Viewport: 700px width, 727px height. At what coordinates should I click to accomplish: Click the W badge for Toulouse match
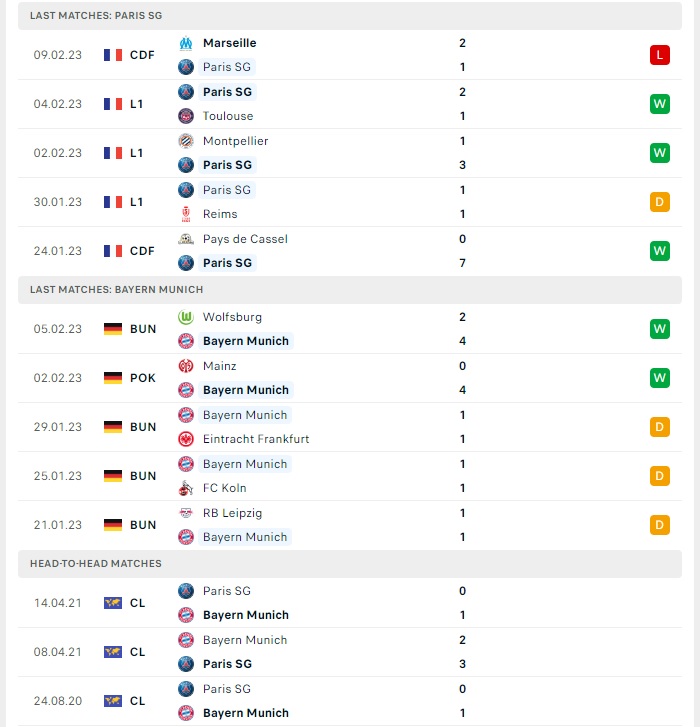click(x=660, y=104)
